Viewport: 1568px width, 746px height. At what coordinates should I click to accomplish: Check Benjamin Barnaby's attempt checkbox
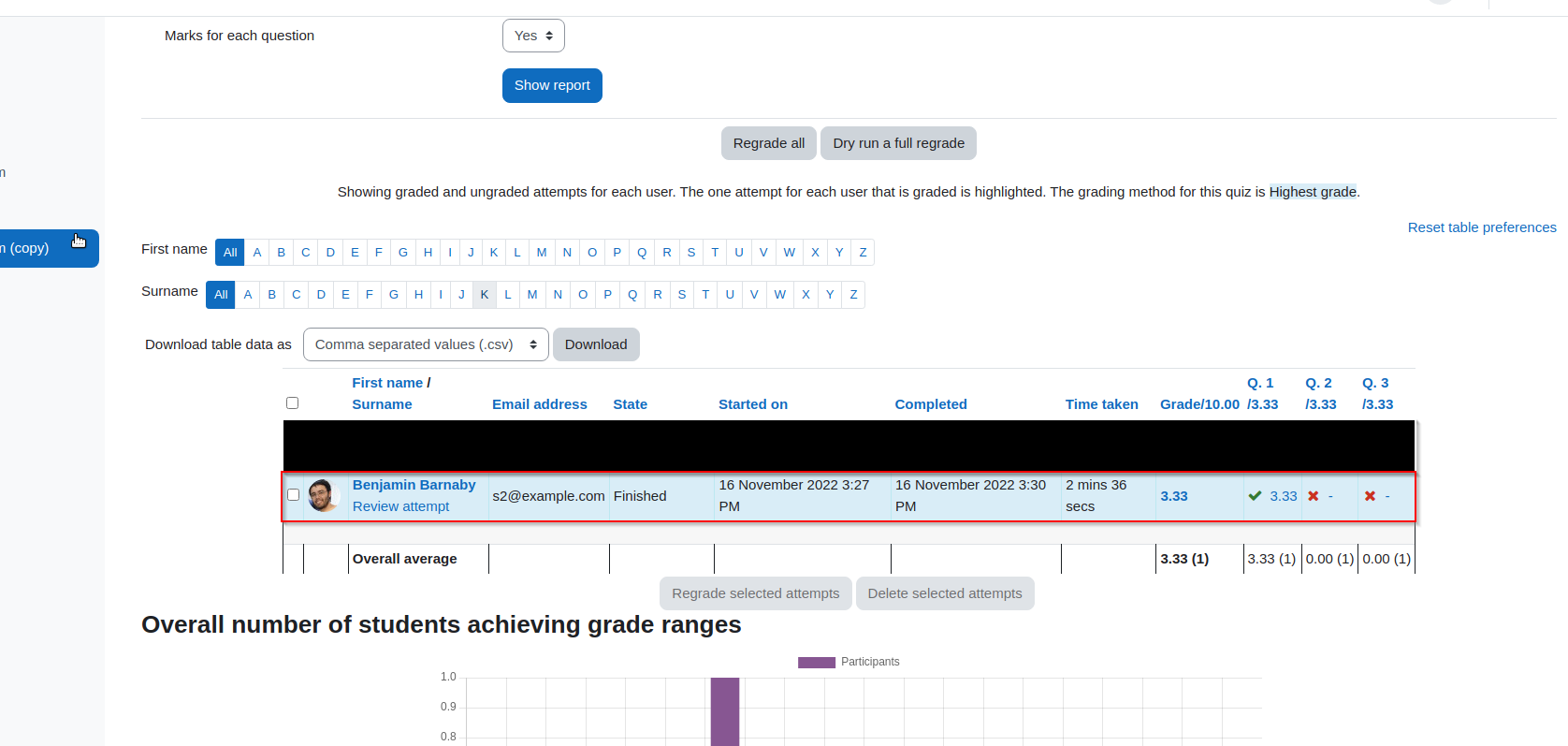293,495
